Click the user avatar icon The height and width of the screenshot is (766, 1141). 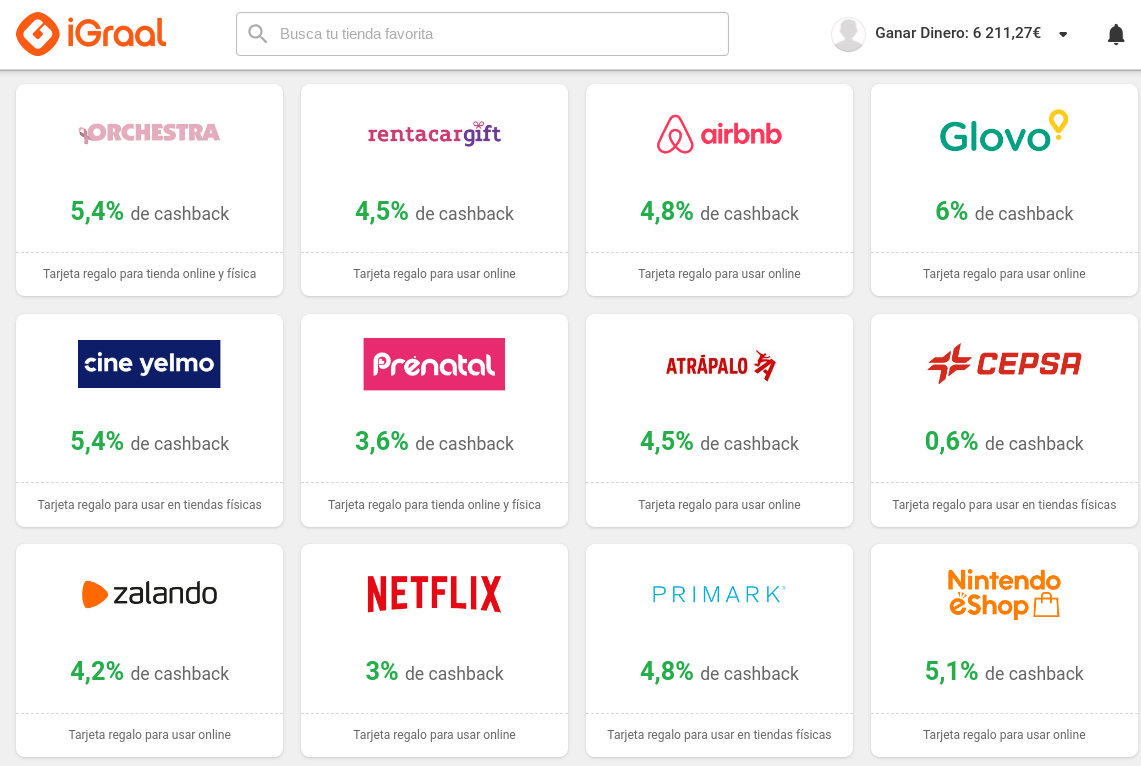click(848, 34)
